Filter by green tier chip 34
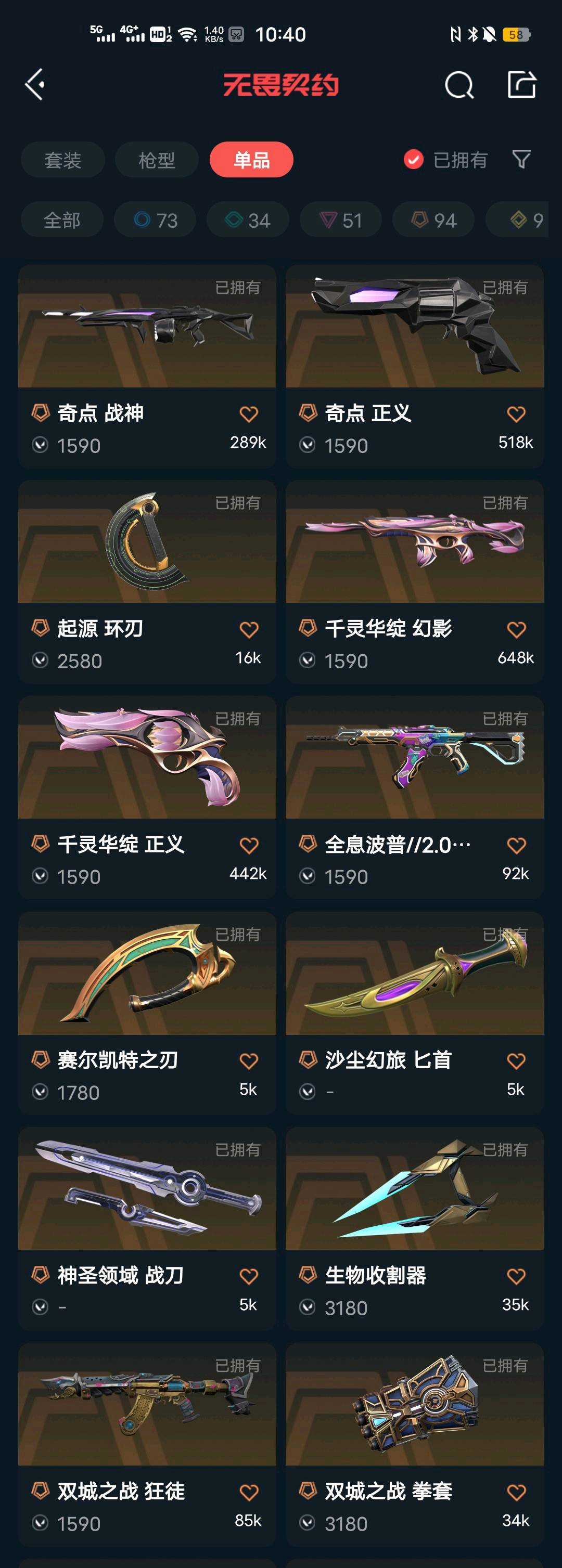 248,220
